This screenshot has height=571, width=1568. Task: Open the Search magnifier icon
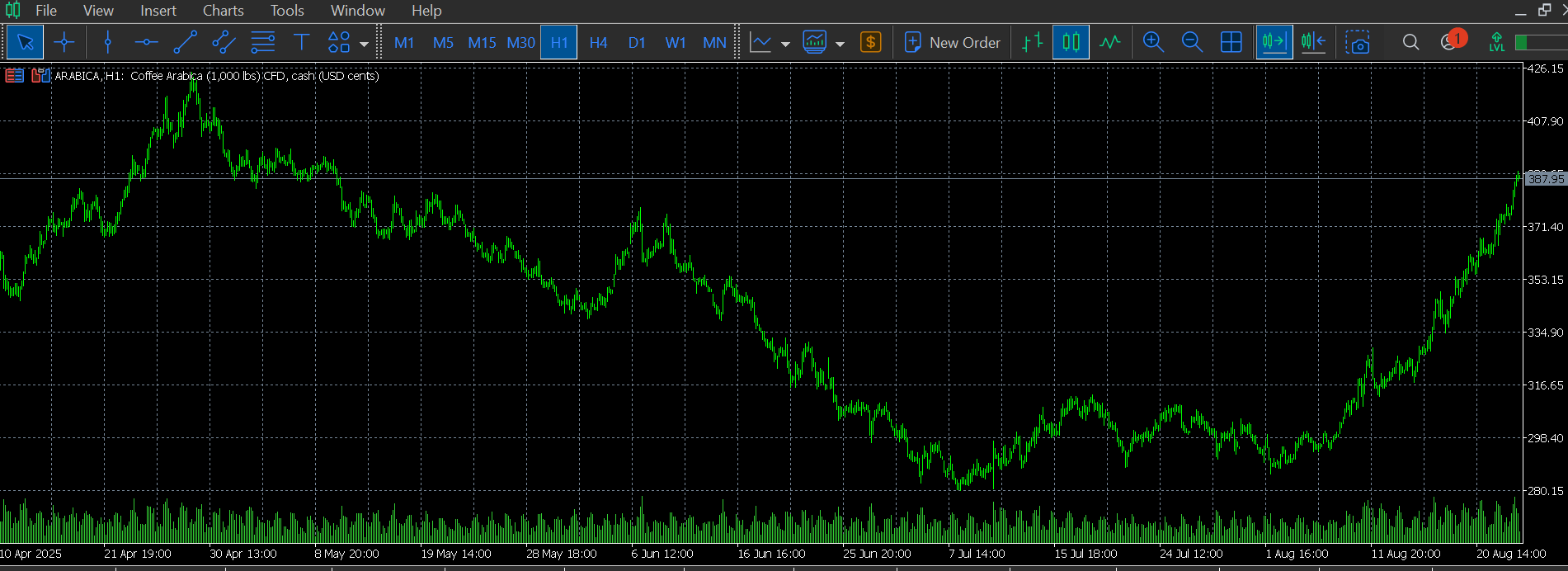tap(1410, 42)
